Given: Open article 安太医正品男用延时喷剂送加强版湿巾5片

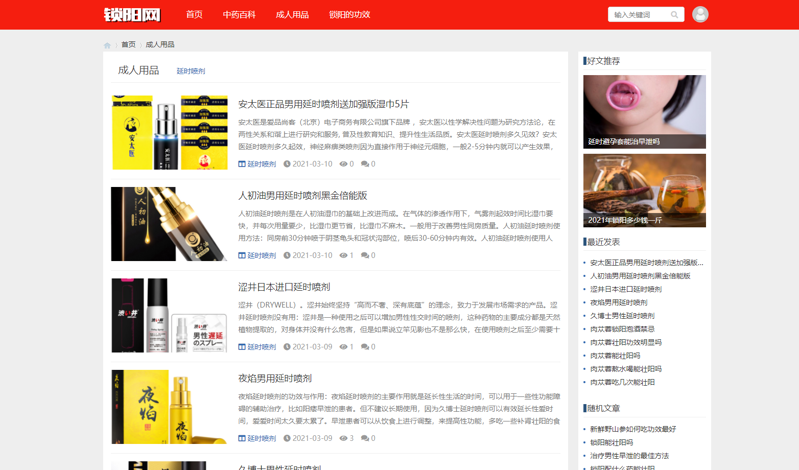Looking at the screenshot, I should coord(323,104).
